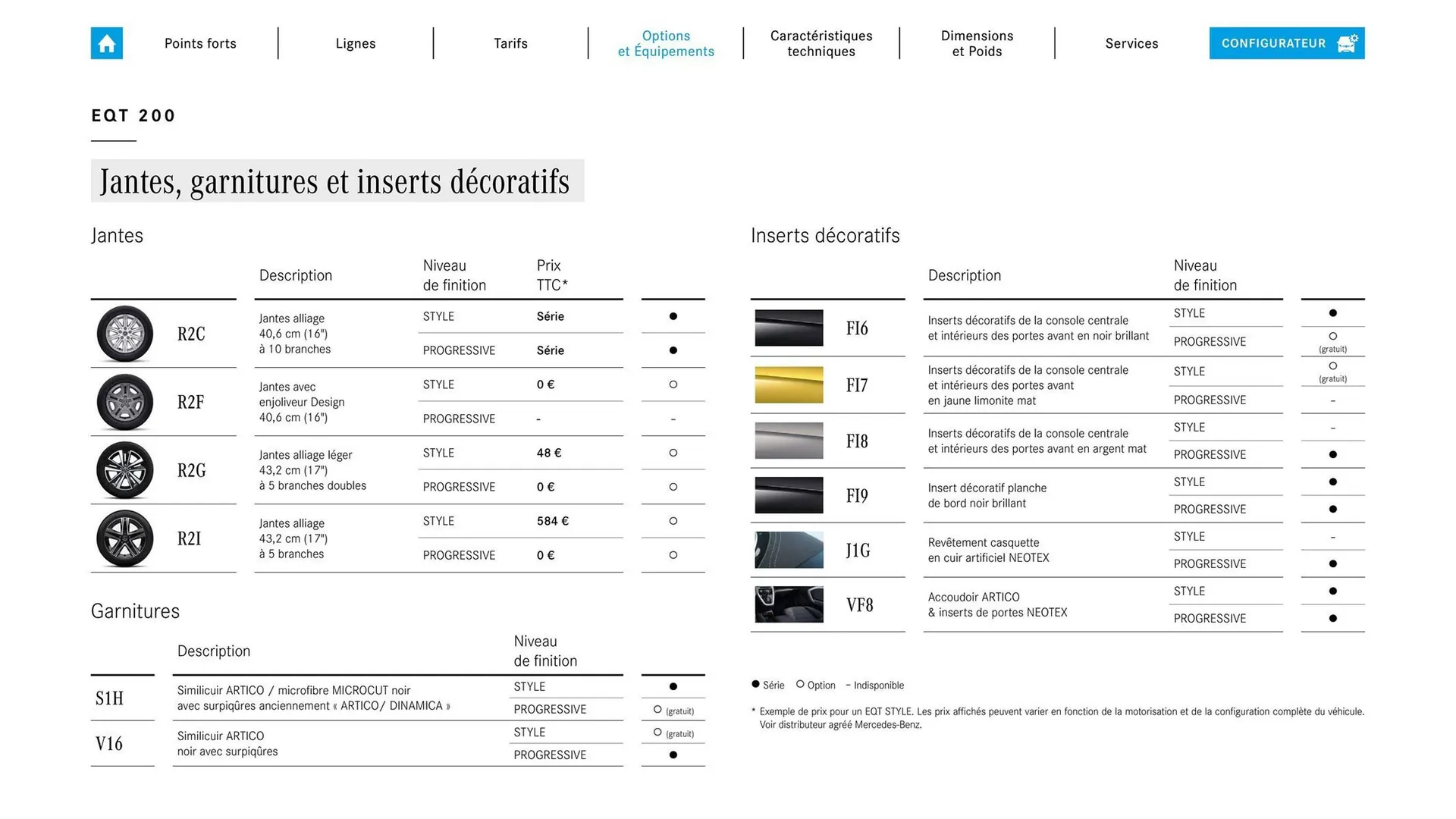The image size is (1456, 819).
Task: Open the Tarifs menu item
Action: 510,43
